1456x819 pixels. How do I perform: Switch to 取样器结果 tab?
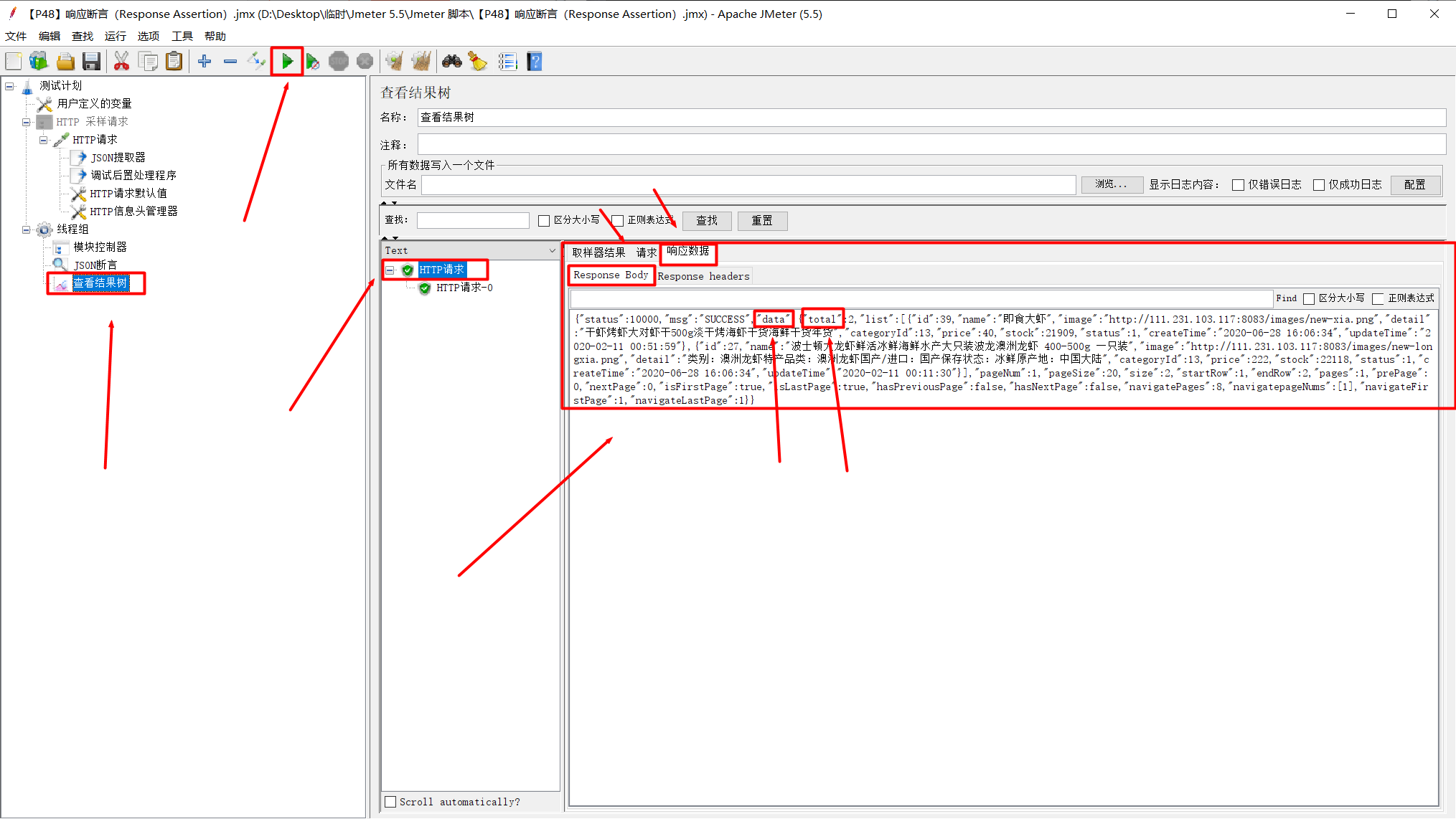coord(598,252)
